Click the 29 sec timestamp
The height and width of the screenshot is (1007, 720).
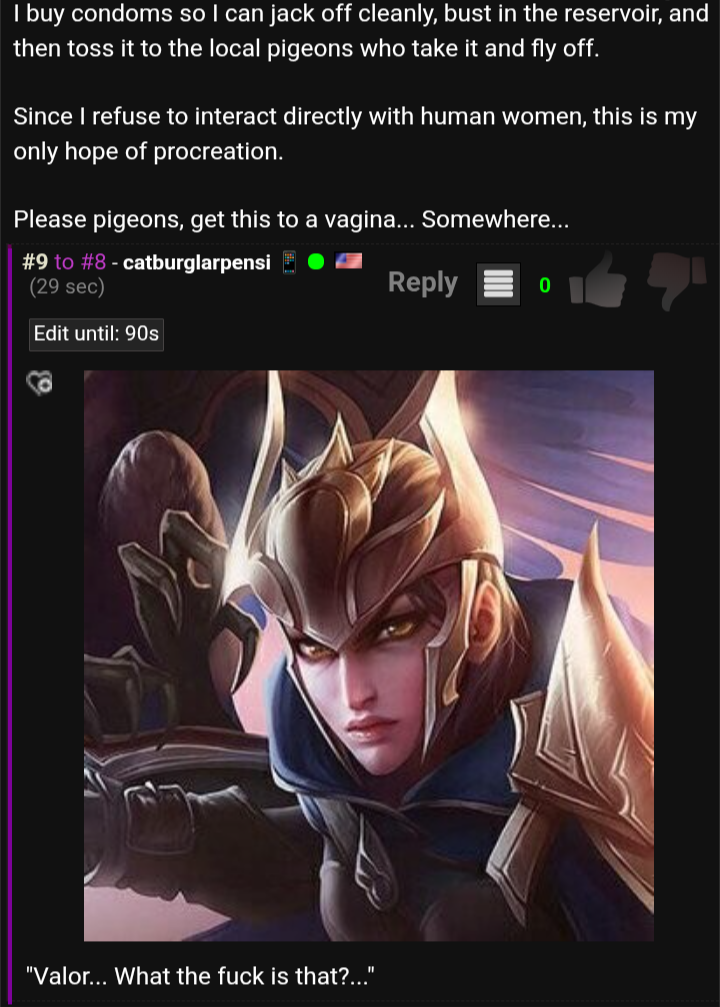[67, 286]
